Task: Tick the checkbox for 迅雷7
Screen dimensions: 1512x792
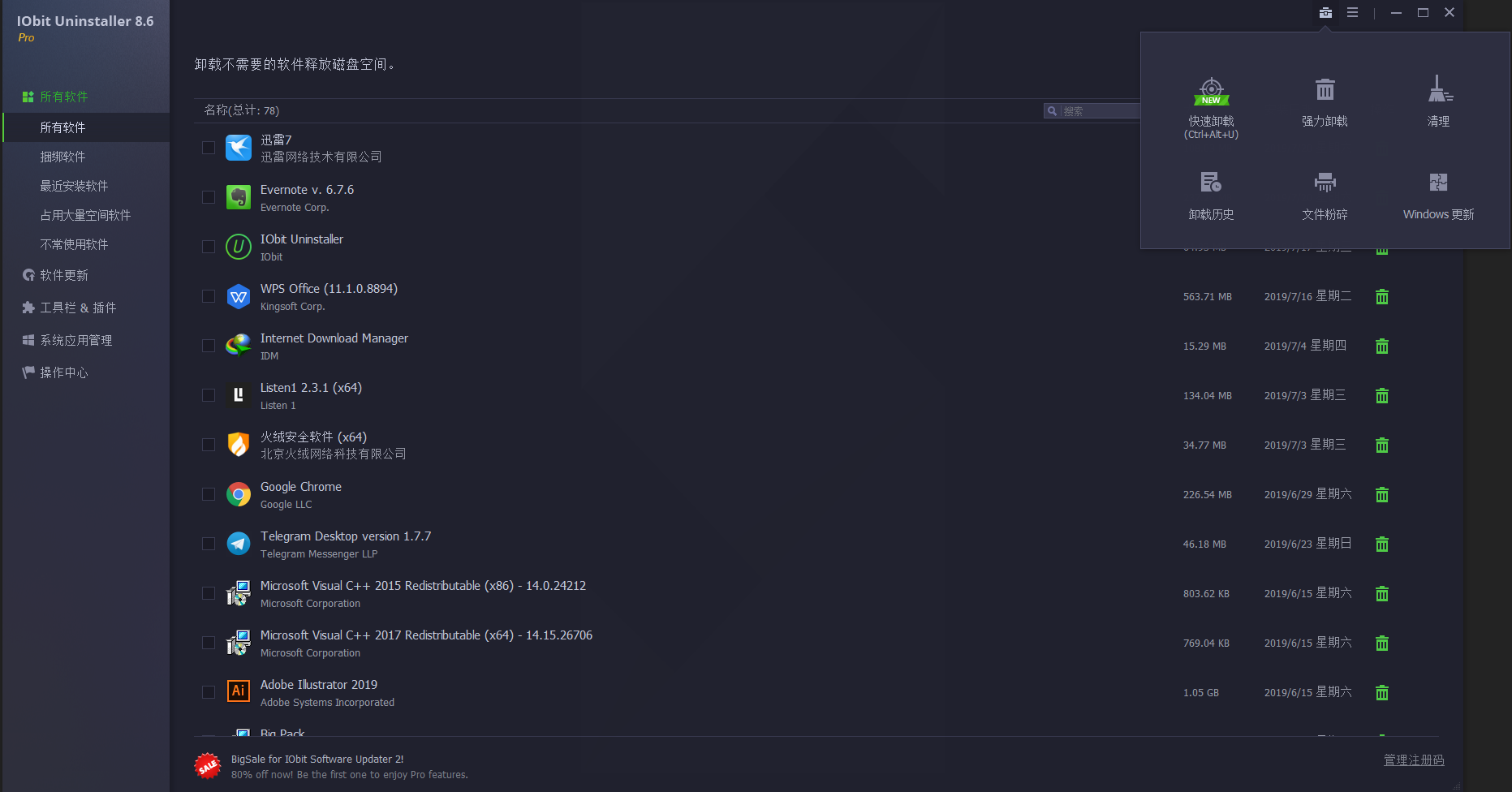Action: tap(209, 148)
